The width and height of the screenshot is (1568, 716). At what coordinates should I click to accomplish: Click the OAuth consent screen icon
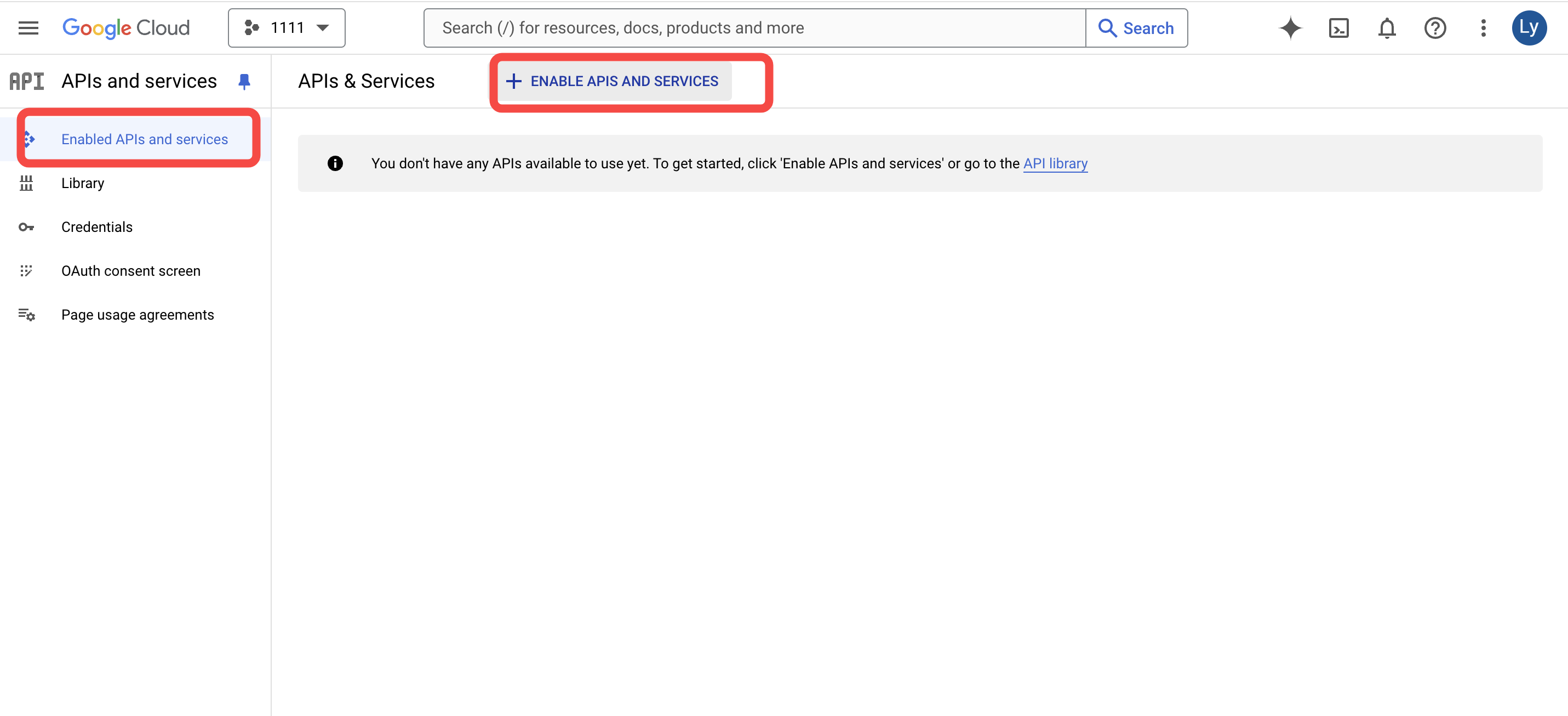pos(26,271)
